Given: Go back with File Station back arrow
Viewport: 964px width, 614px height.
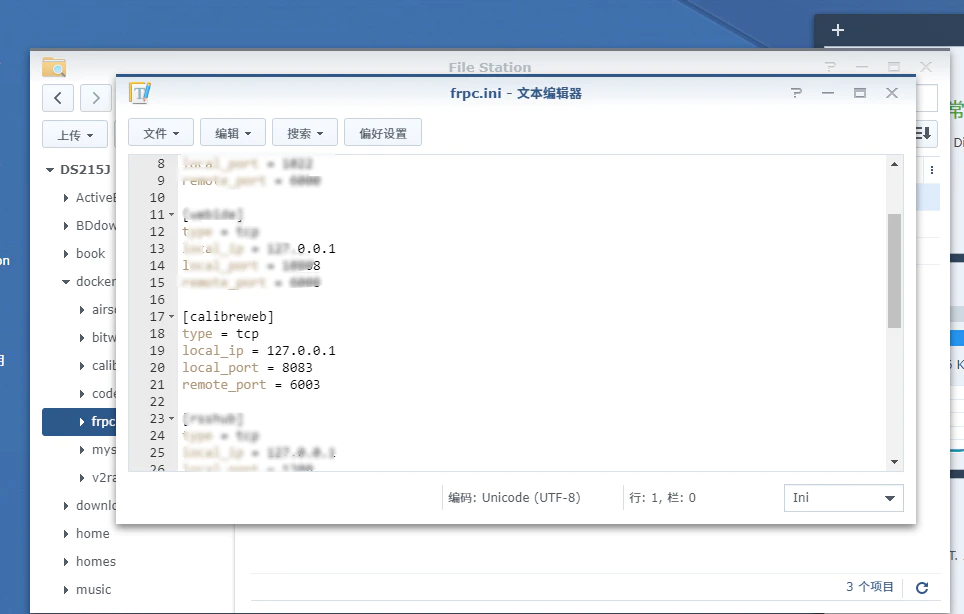Looking at the screenshot, I should click(58, 97).
